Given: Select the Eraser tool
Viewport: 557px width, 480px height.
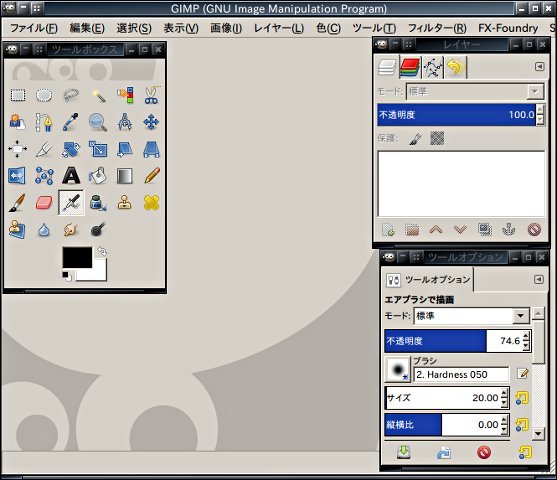Looking at the screenshot, I should click(44, 203).
